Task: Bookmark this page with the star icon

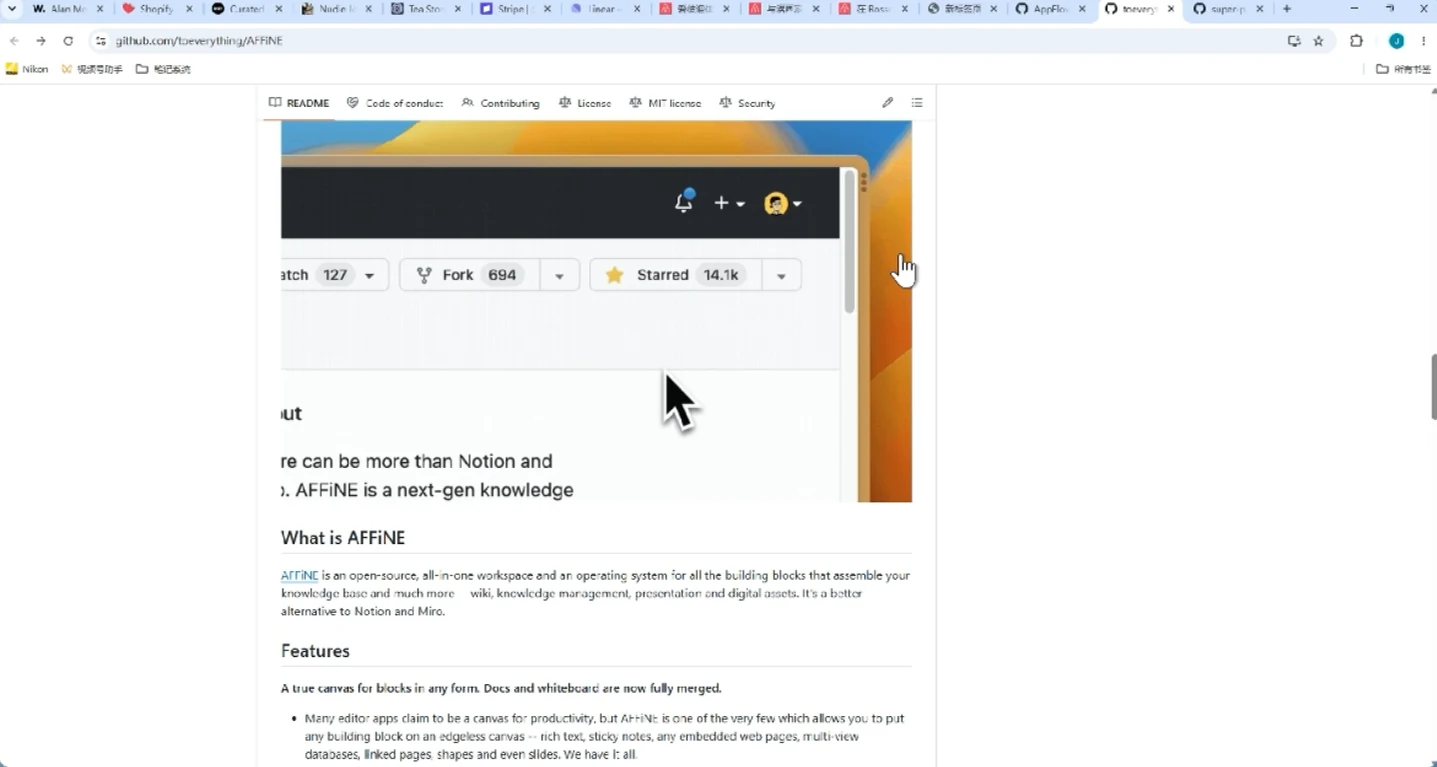Action: click(x=1318, y=41)
